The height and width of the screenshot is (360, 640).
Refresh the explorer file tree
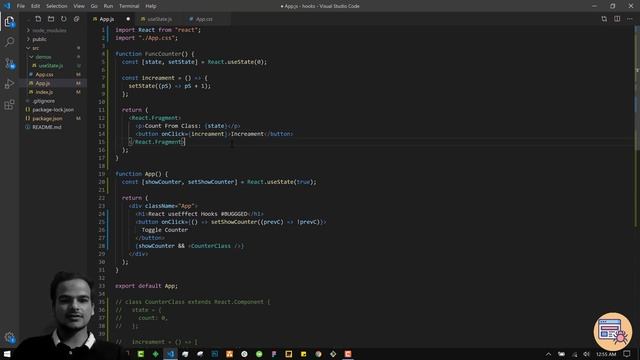tap(64, 19)
